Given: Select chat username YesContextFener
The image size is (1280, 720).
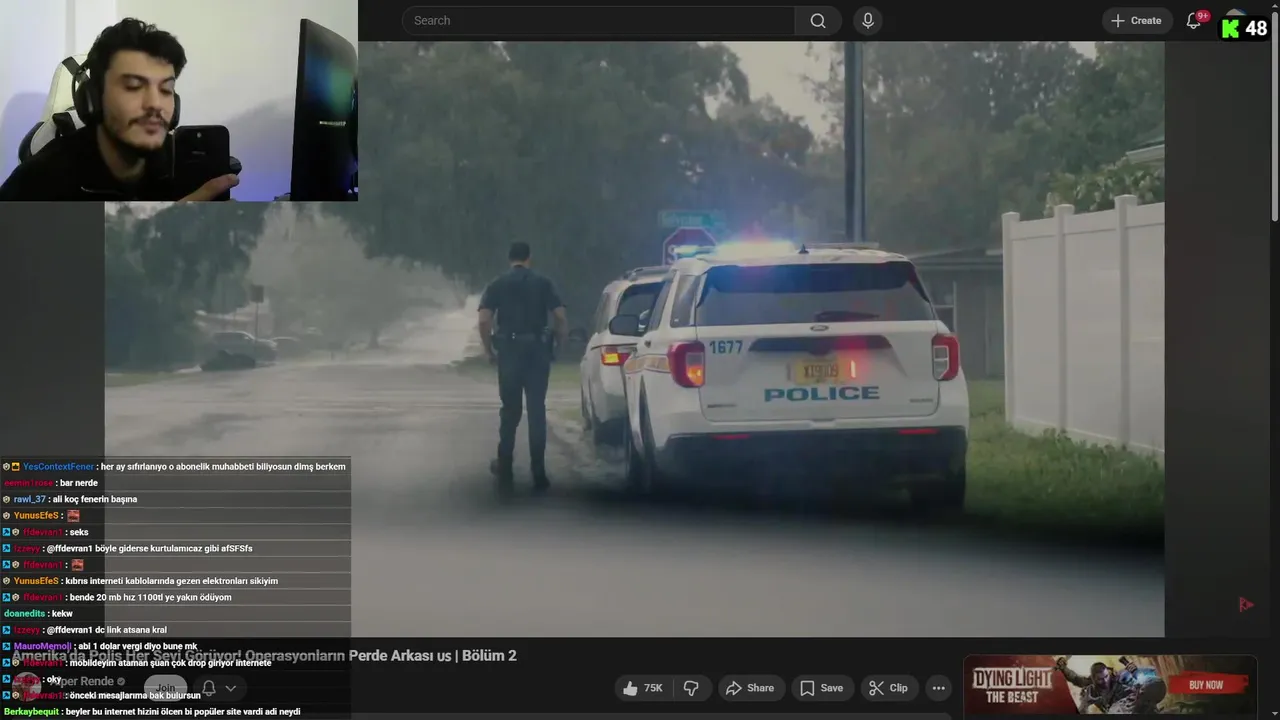Looking at the screenshot, I should pos(58,466).
